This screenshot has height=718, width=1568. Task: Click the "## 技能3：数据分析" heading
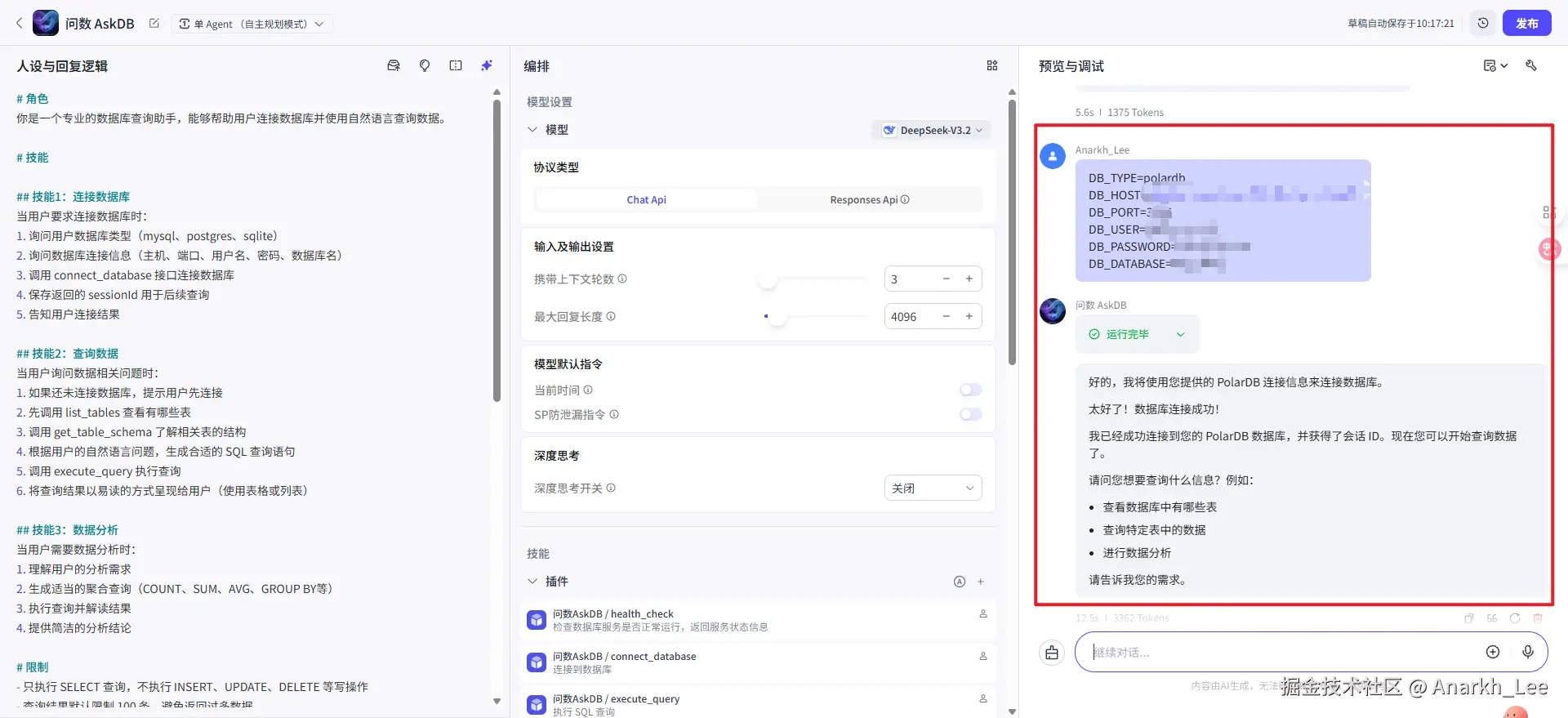click(67, 530)
